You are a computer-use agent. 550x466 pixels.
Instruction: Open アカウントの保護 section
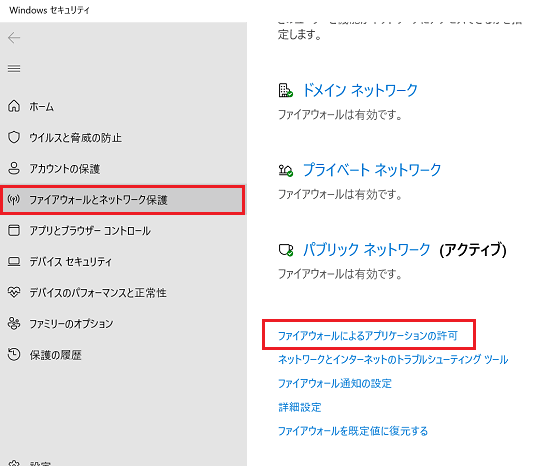(x=65, y=169)
